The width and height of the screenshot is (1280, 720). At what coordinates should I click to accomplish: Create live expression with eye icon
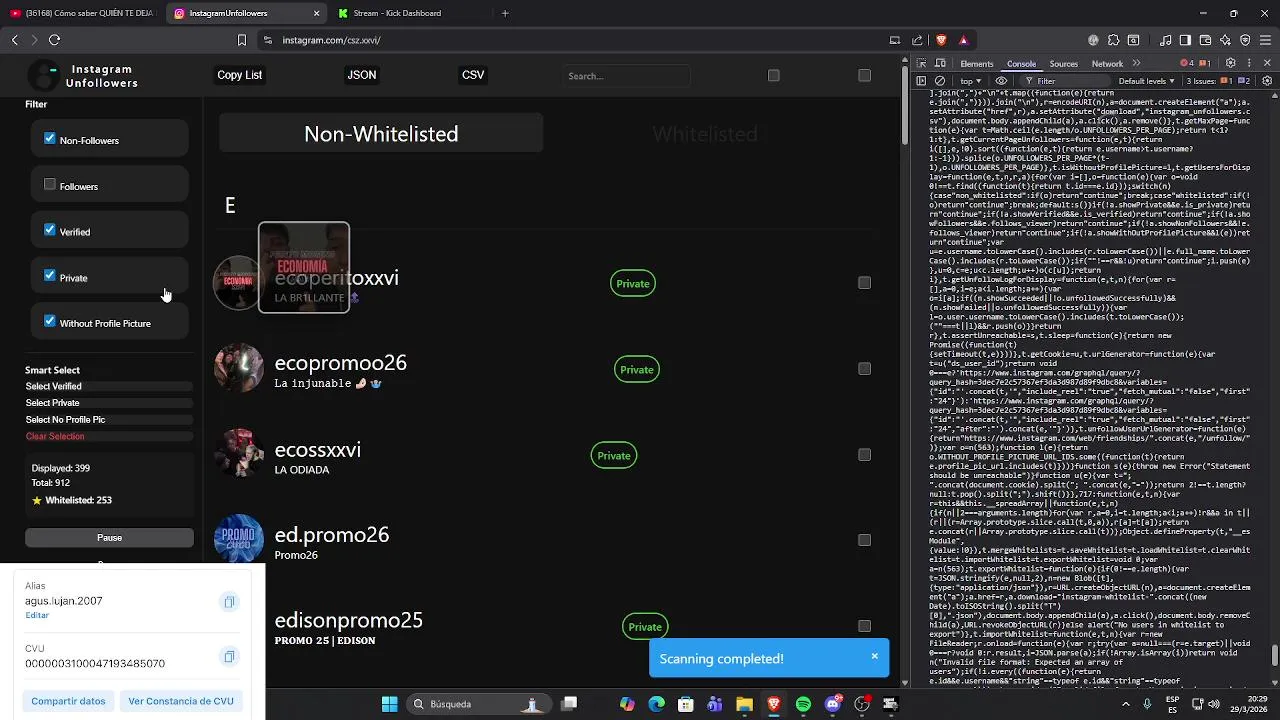pyautogui.click(x=1001, y=81)
